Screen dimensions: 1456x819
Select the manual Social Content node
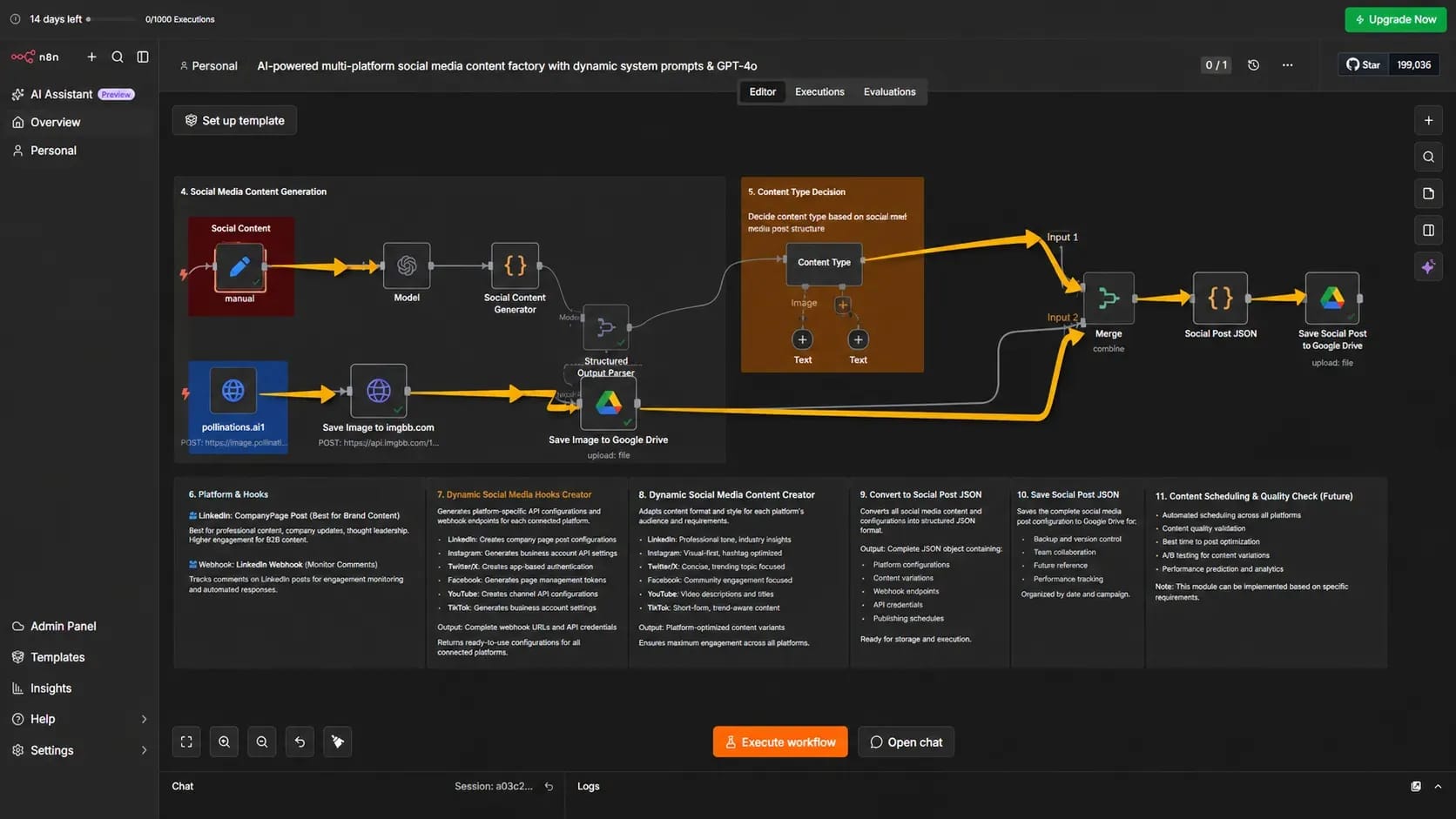coord(239,266)
